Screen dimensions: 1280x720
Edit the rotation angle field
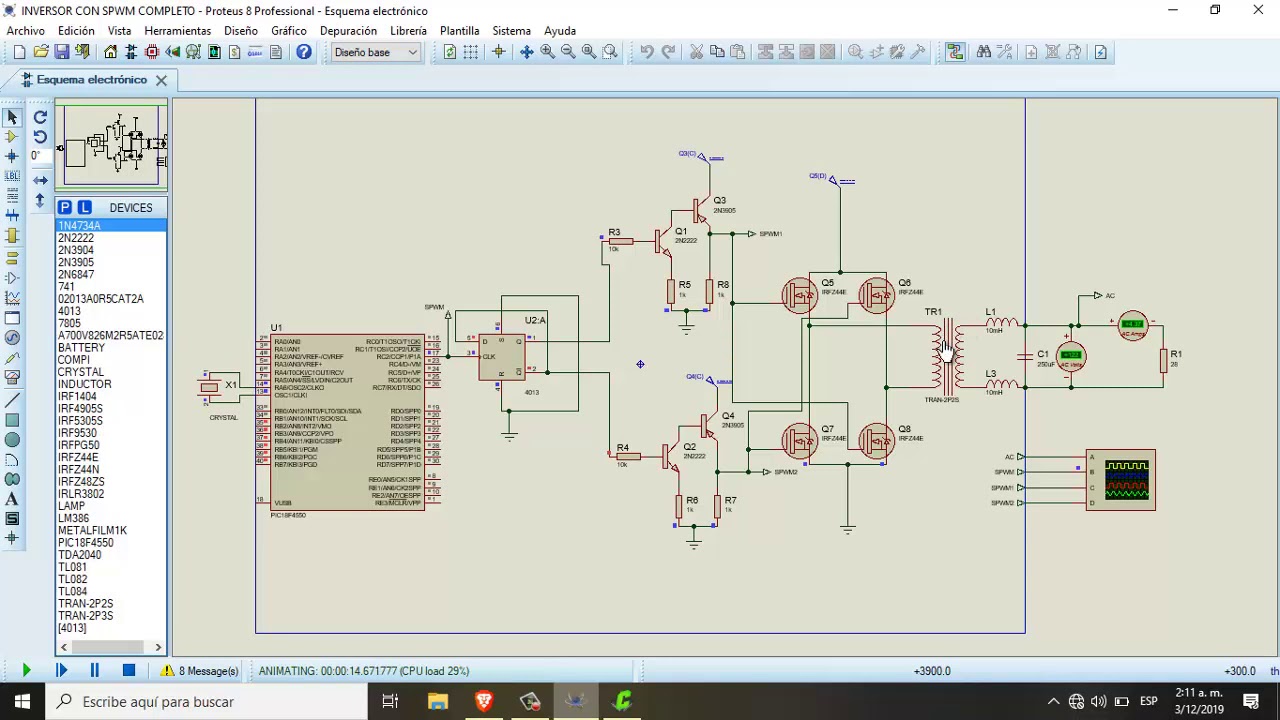click(x=39, y=156)
